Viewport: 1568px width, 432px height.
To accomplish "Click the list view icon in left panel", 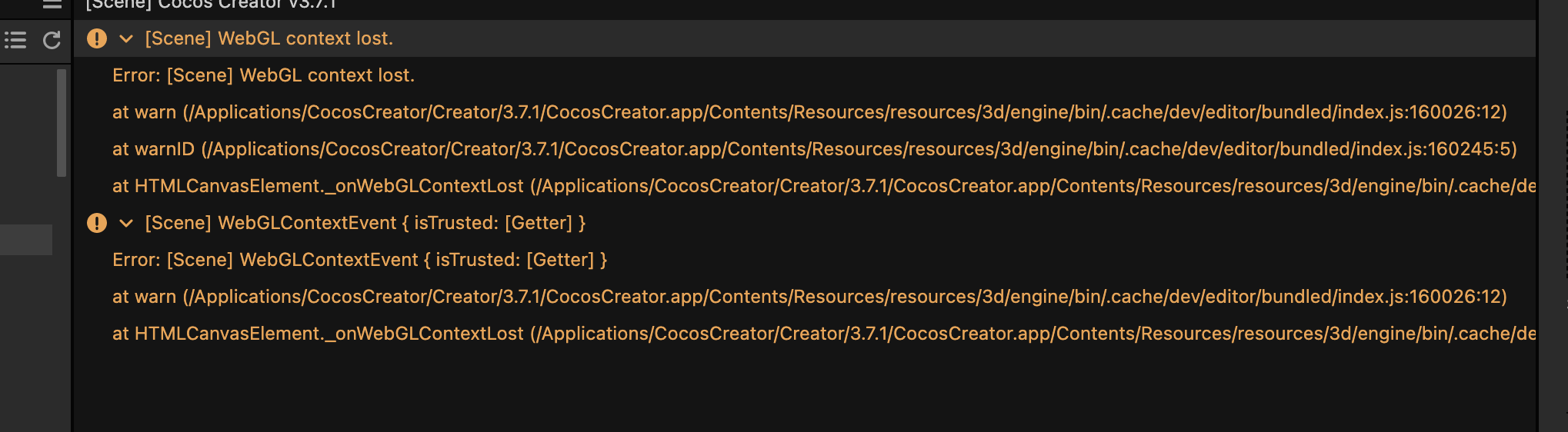I will pyautogui.click(x=15, y=40).
